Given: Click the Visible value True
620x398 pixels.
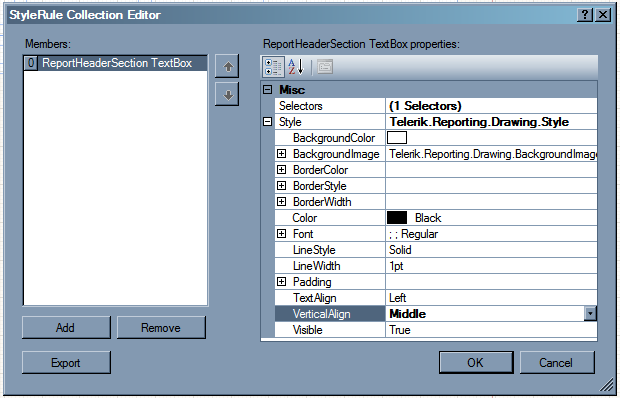Looking at the screenshot, I should point(399,330).
